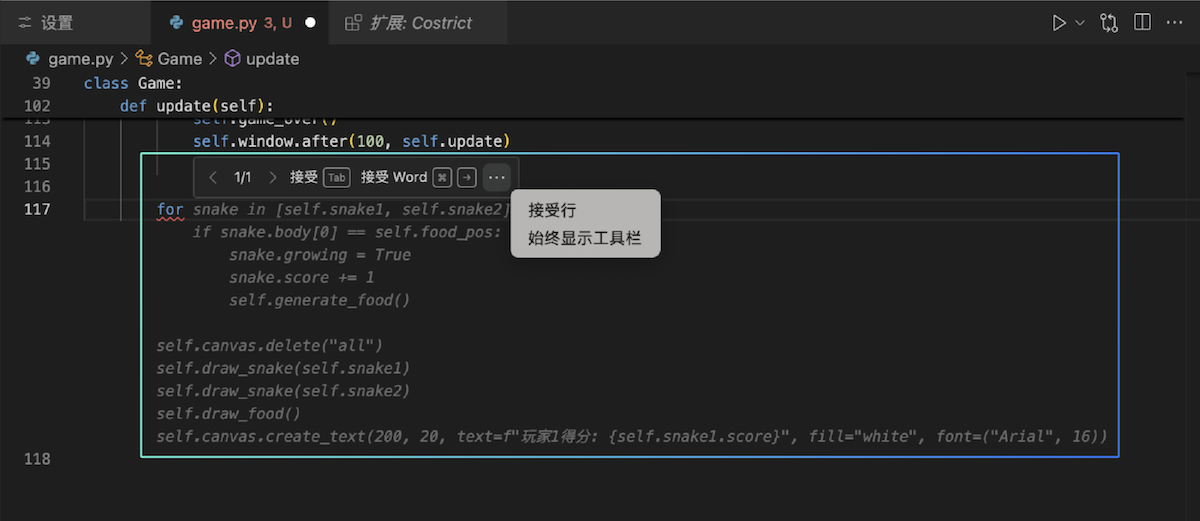This screenshot has width=1200, height=521.
Task: Click line number 114 in the gutter
Action: (x=37, y=141)
